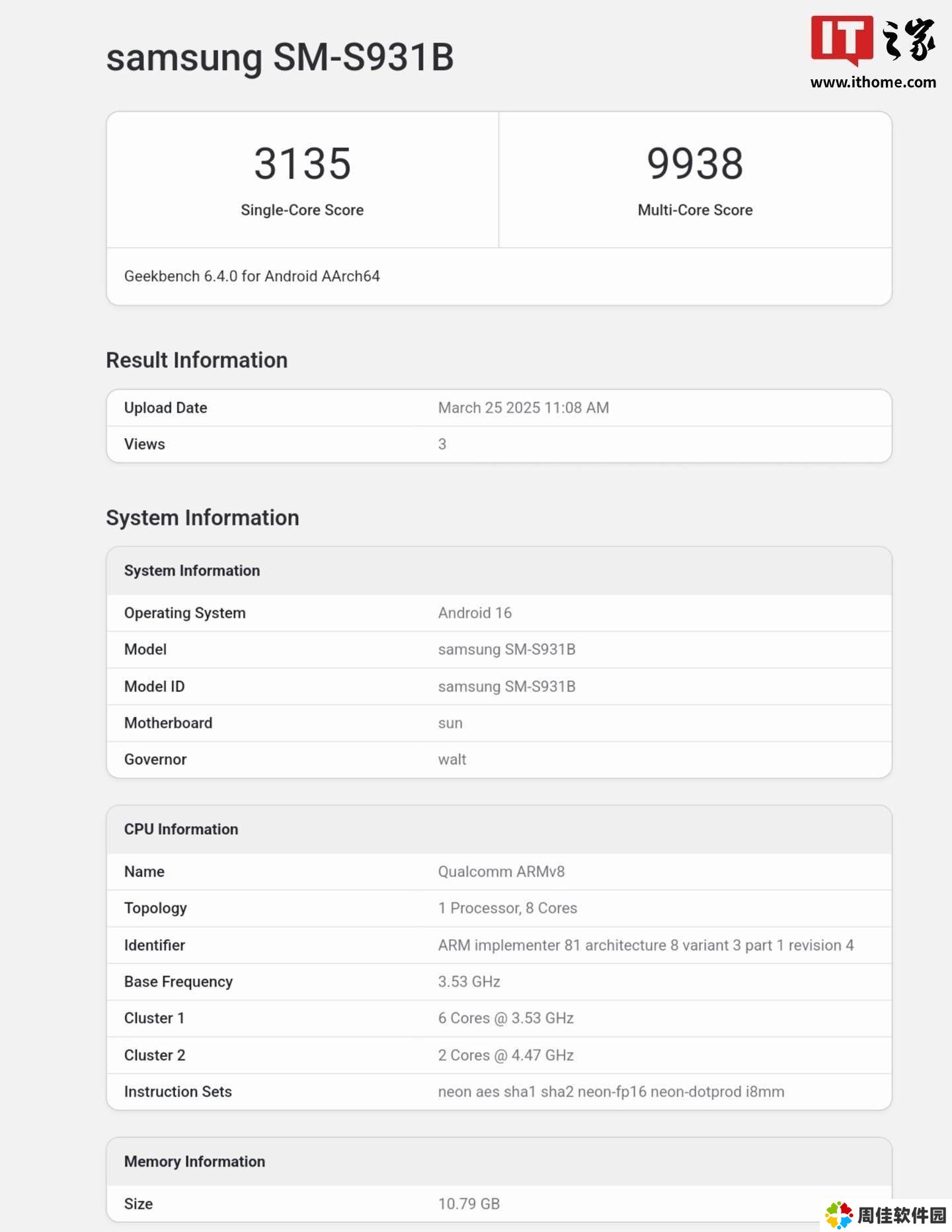The height and width of the screenshot is (1232, 952).
Task: Click the Topology label
Action: point(155,908)
